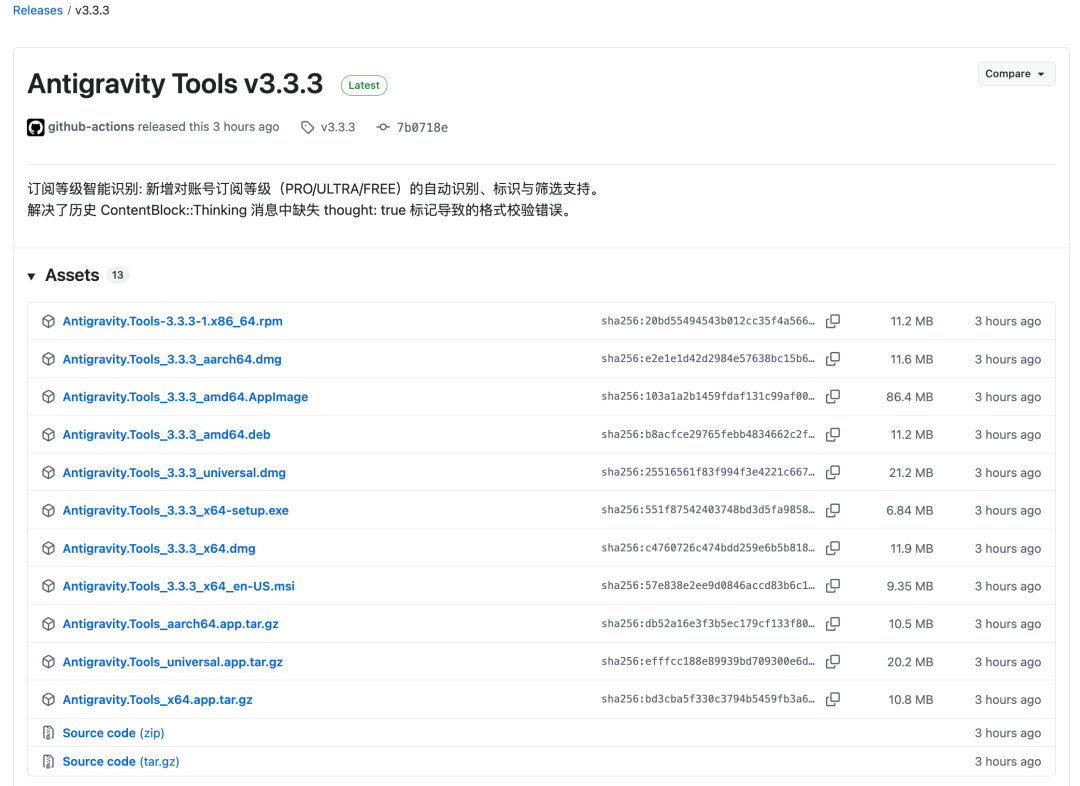
Task: Download the amd64.deb package
Action: [166, 435]
